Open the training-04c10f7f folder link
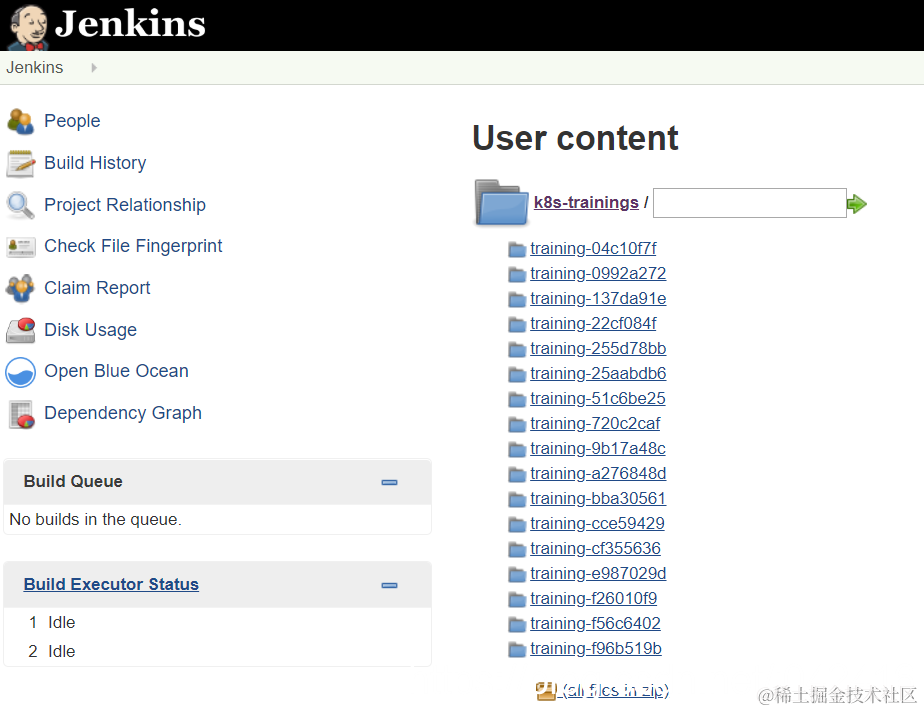 (593, 248)
